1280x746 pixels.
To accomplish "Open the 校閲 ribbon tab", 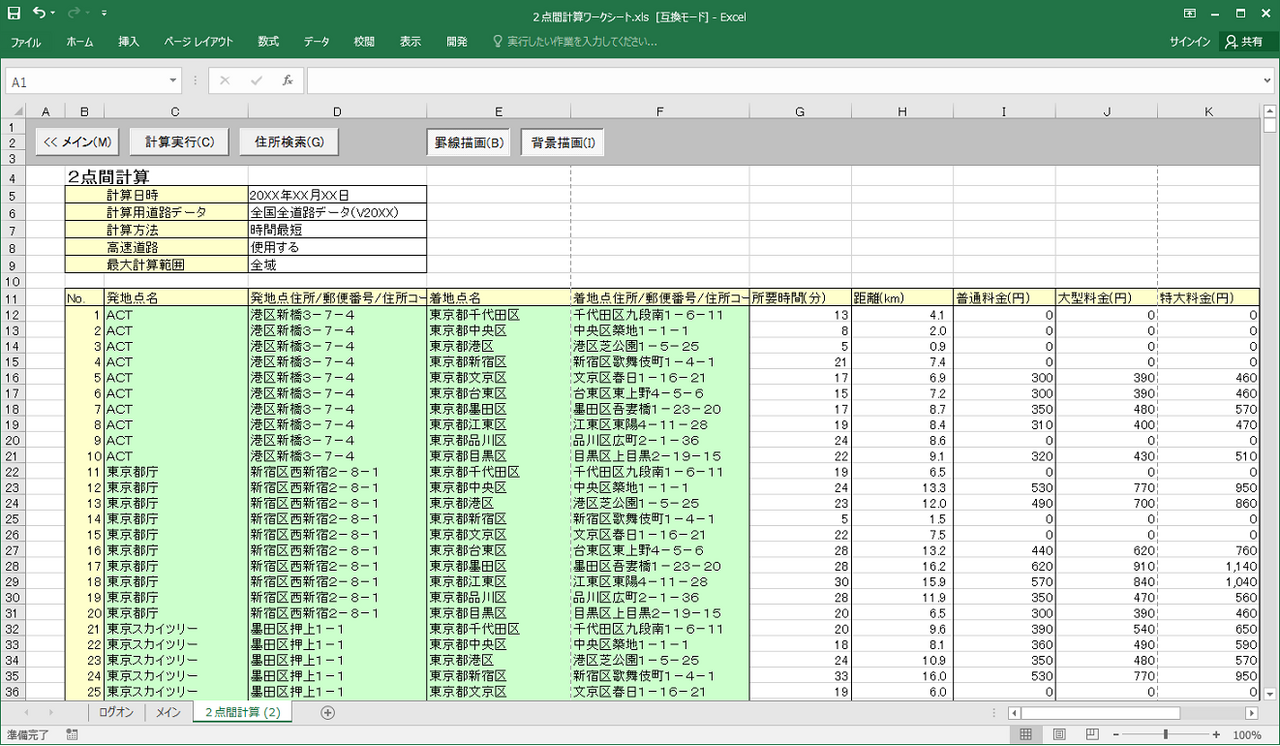I will click(364, 42).
